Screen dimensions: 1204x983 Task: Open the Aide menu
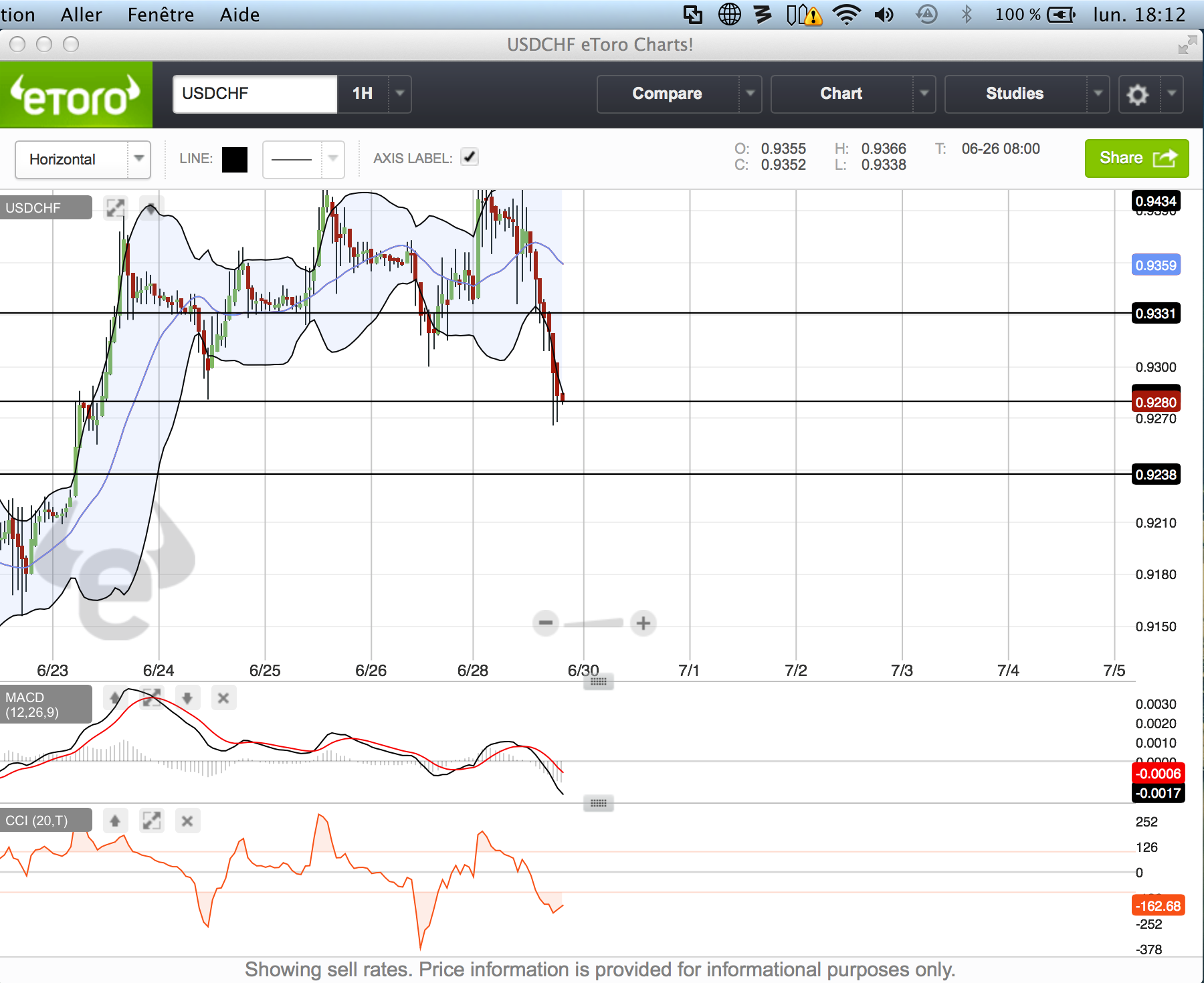[239, 15]
